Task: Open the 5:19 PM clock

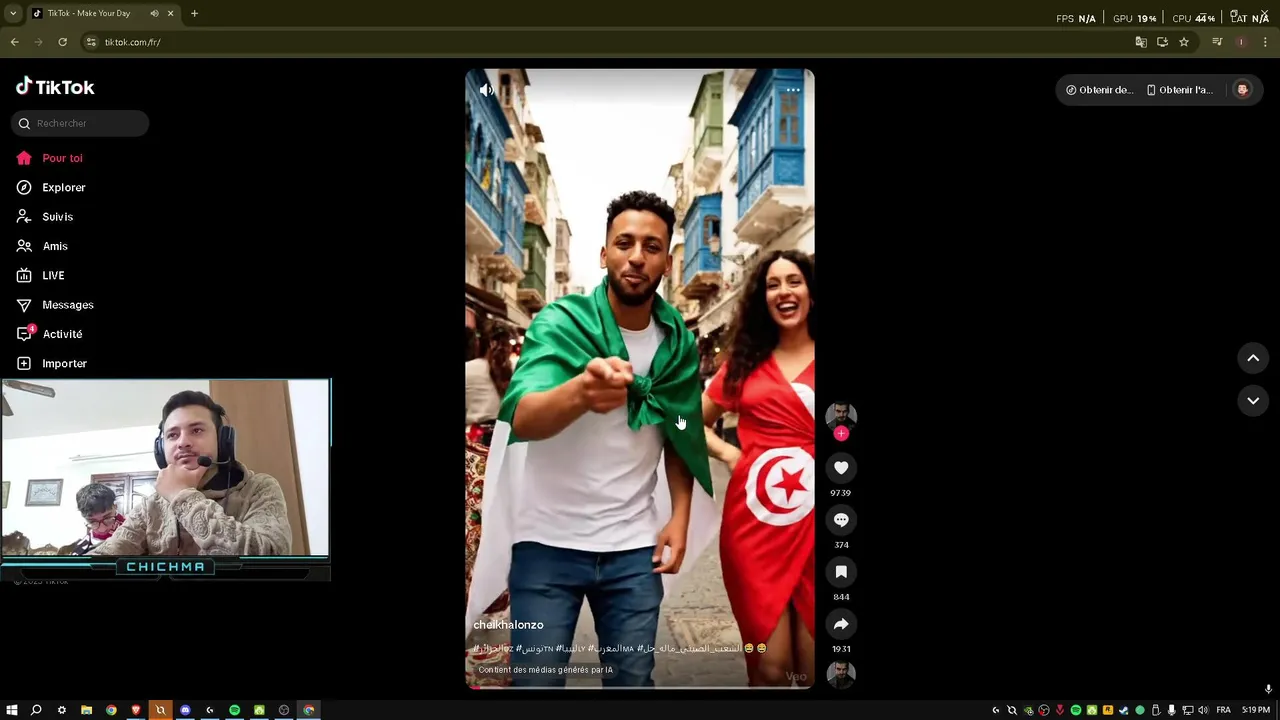Action: (1256, 710)
